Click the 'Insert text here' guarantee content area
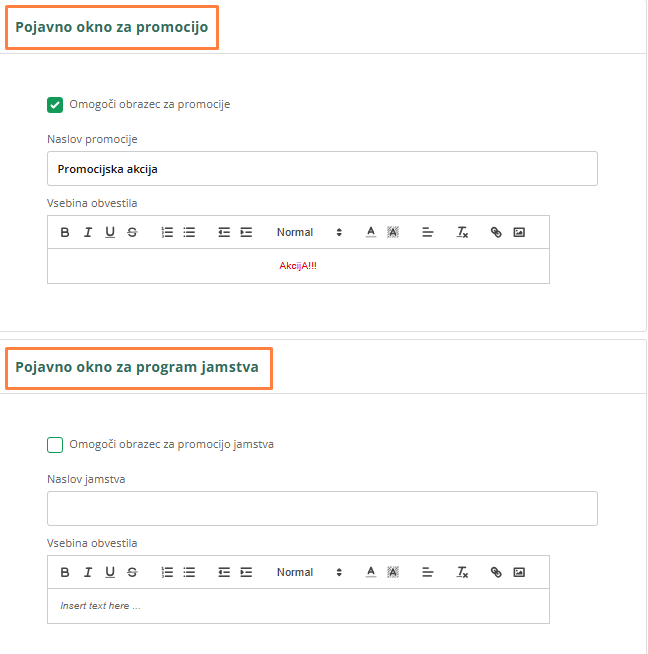 pyautogui.click(x=298, y=606)
